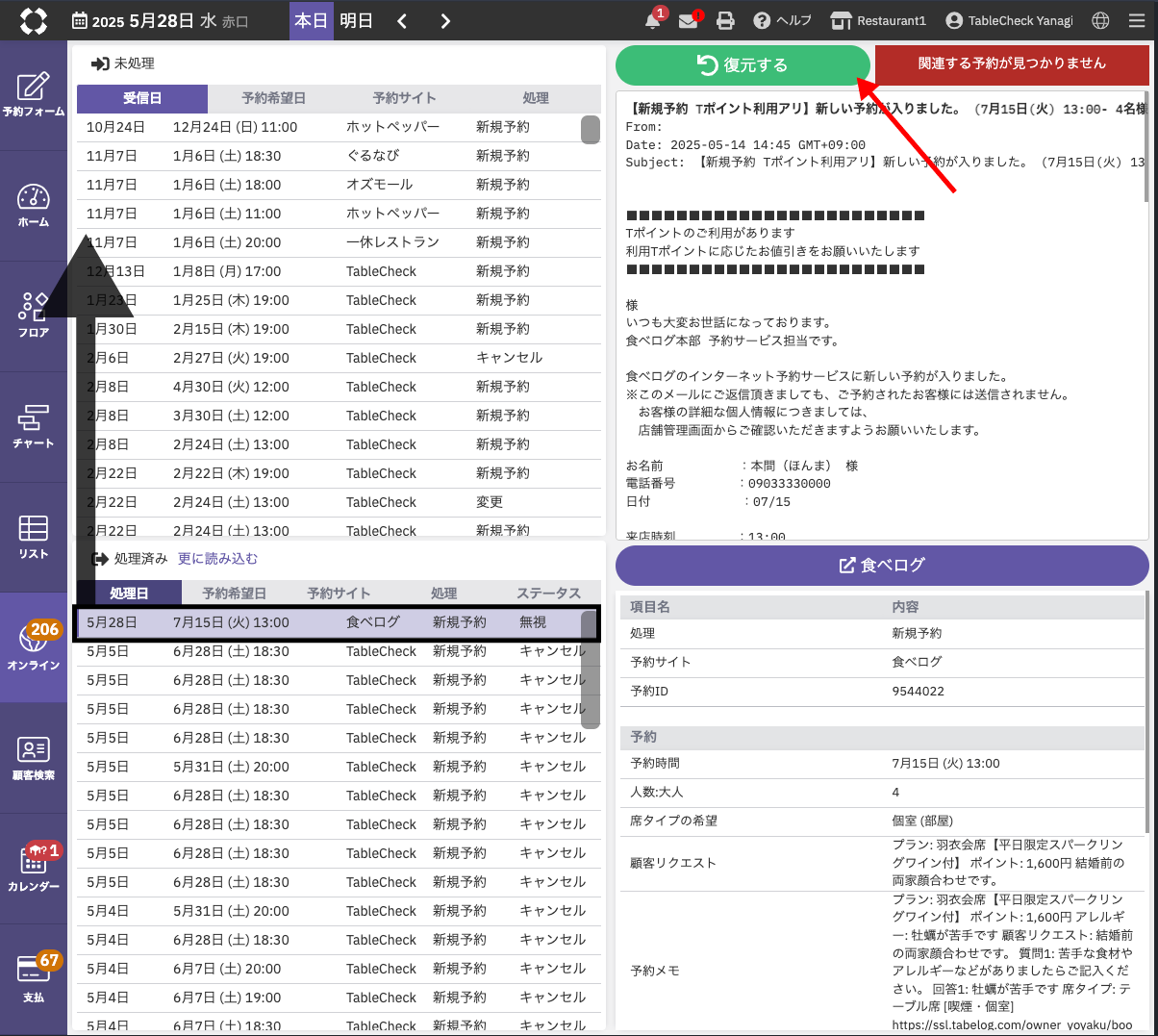Open 支払 in the sidebar
The width and height of the screenshot is (1158, 1036).
(x=34, y=979)
